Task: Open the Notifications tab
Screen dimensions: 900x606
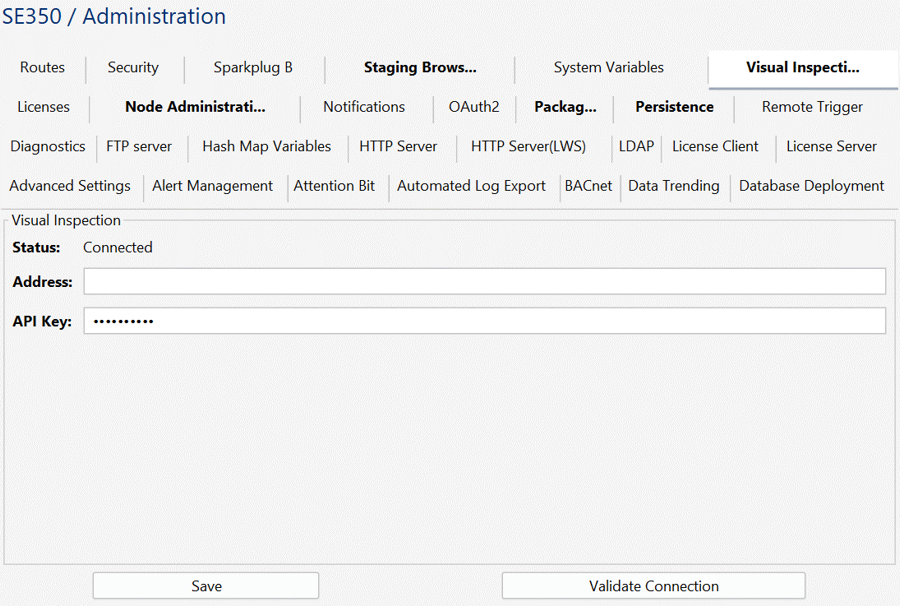Action: (x=364, y=107)
